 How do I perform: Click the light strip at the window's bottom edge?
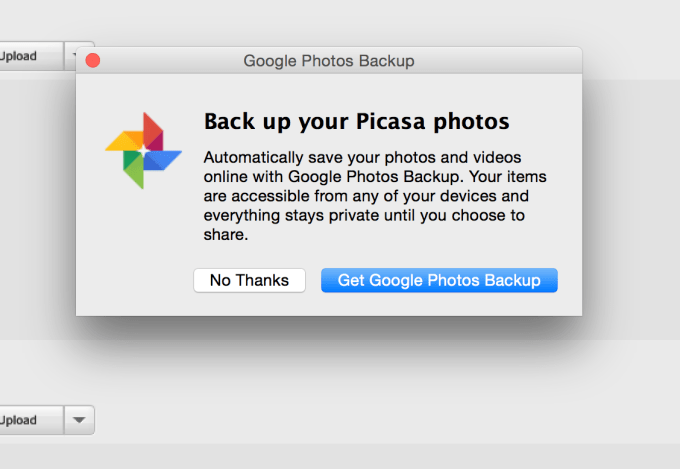pos(340,458)
